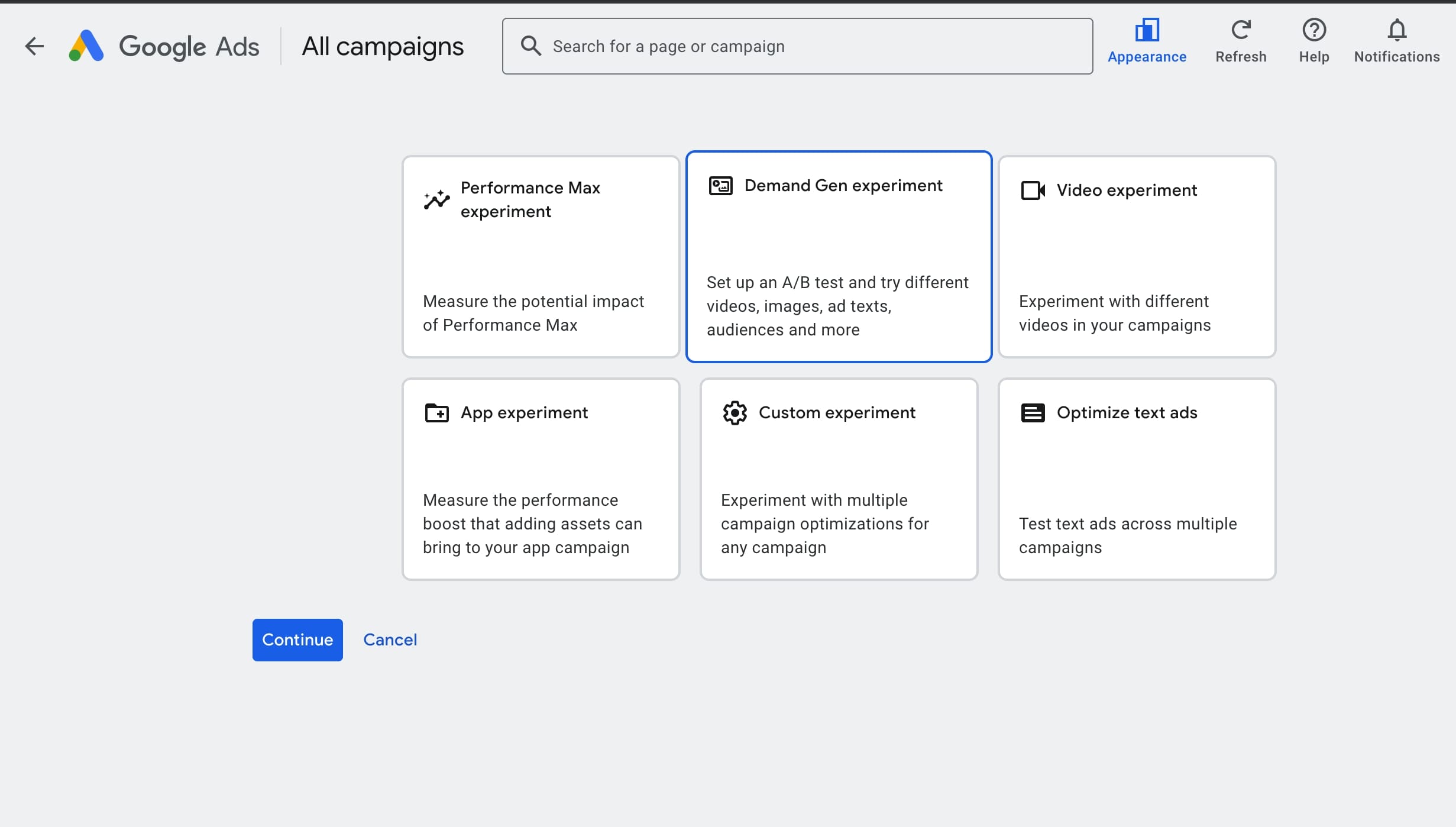Click the Optimize text ads icon
Image resolution: width=1456 pixels, height=827 pixels.
point(1033,412)
